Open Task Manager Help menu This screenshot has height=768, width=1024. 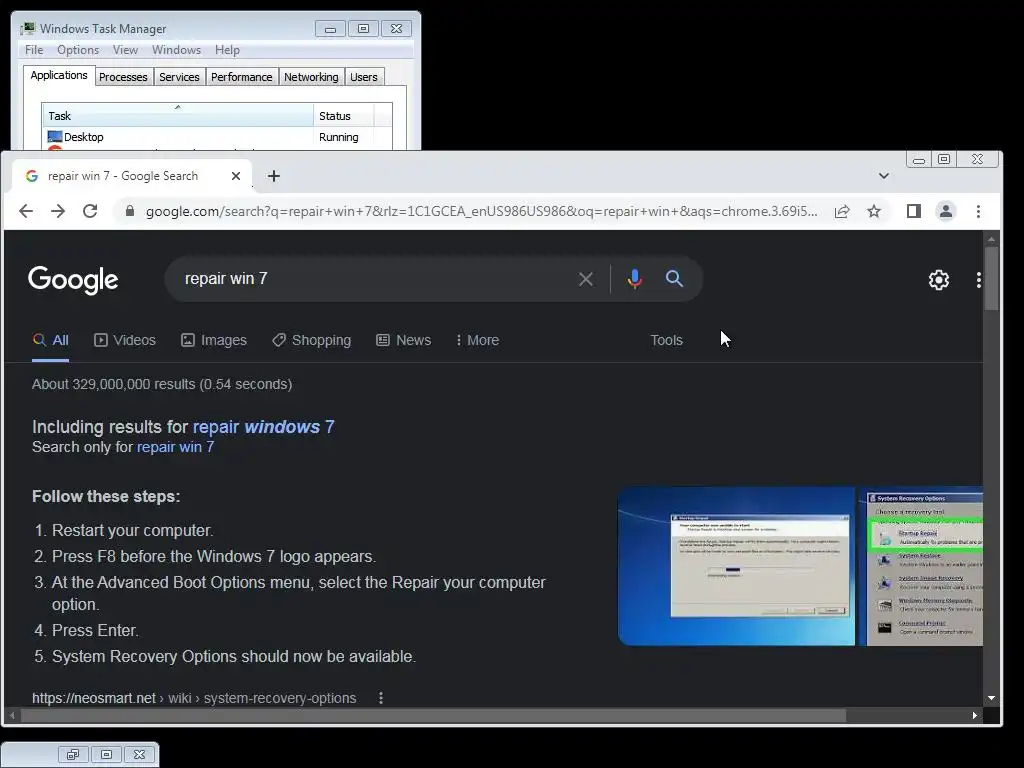[227, 50]
